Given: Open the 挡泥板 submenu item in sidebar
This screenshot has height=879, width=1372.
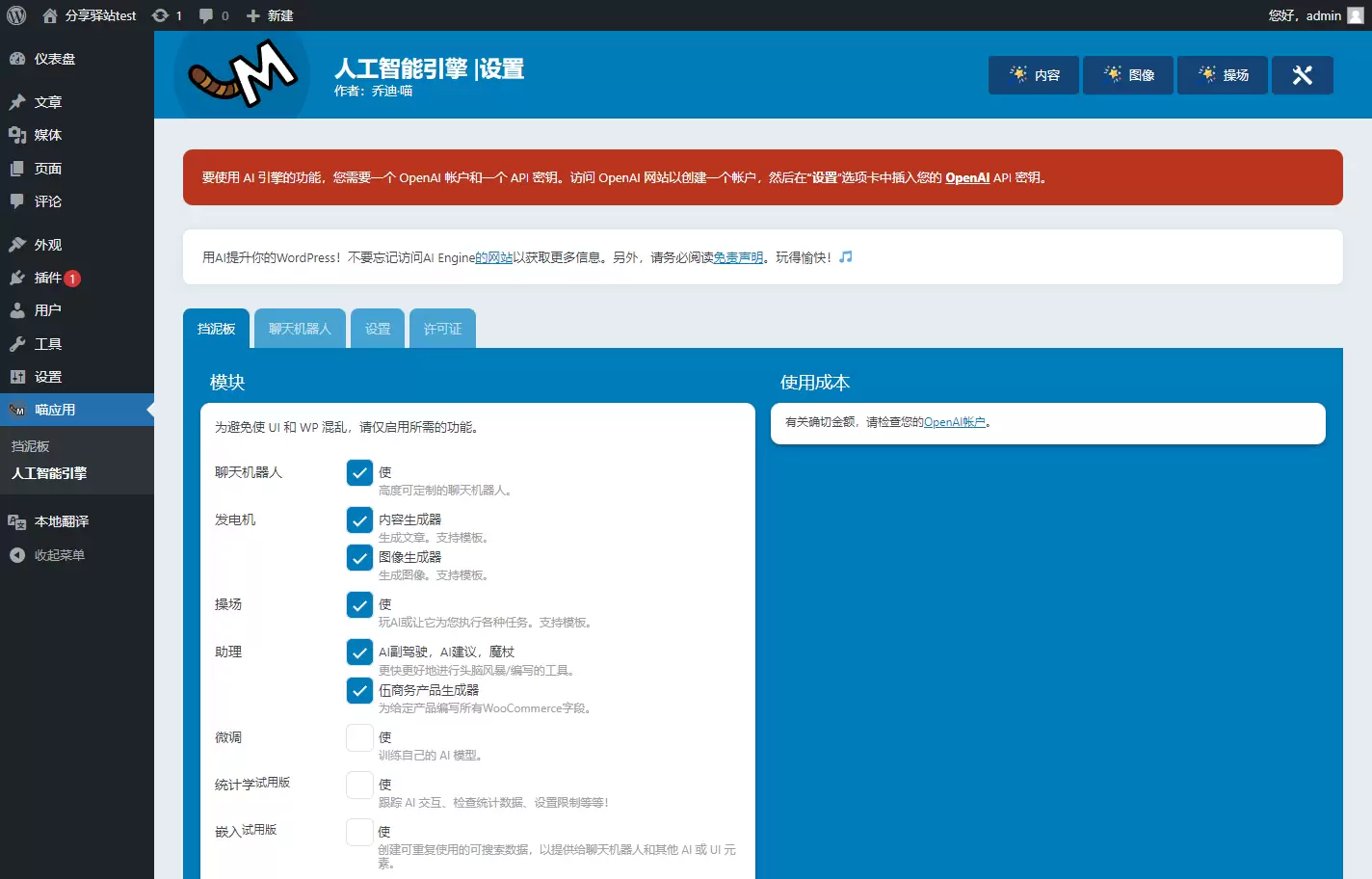Looking at the screenshot, I should pyautogui.click(x=30, y=446).
